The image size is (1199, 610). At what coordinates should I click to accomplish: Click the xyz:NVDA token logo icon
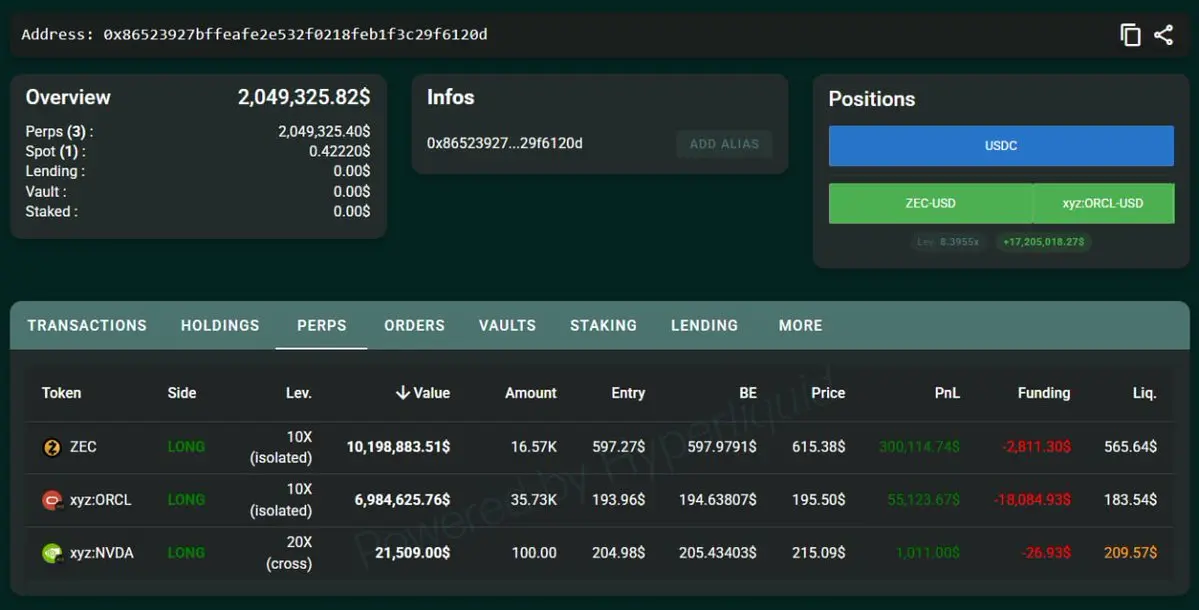pos(52,553)
